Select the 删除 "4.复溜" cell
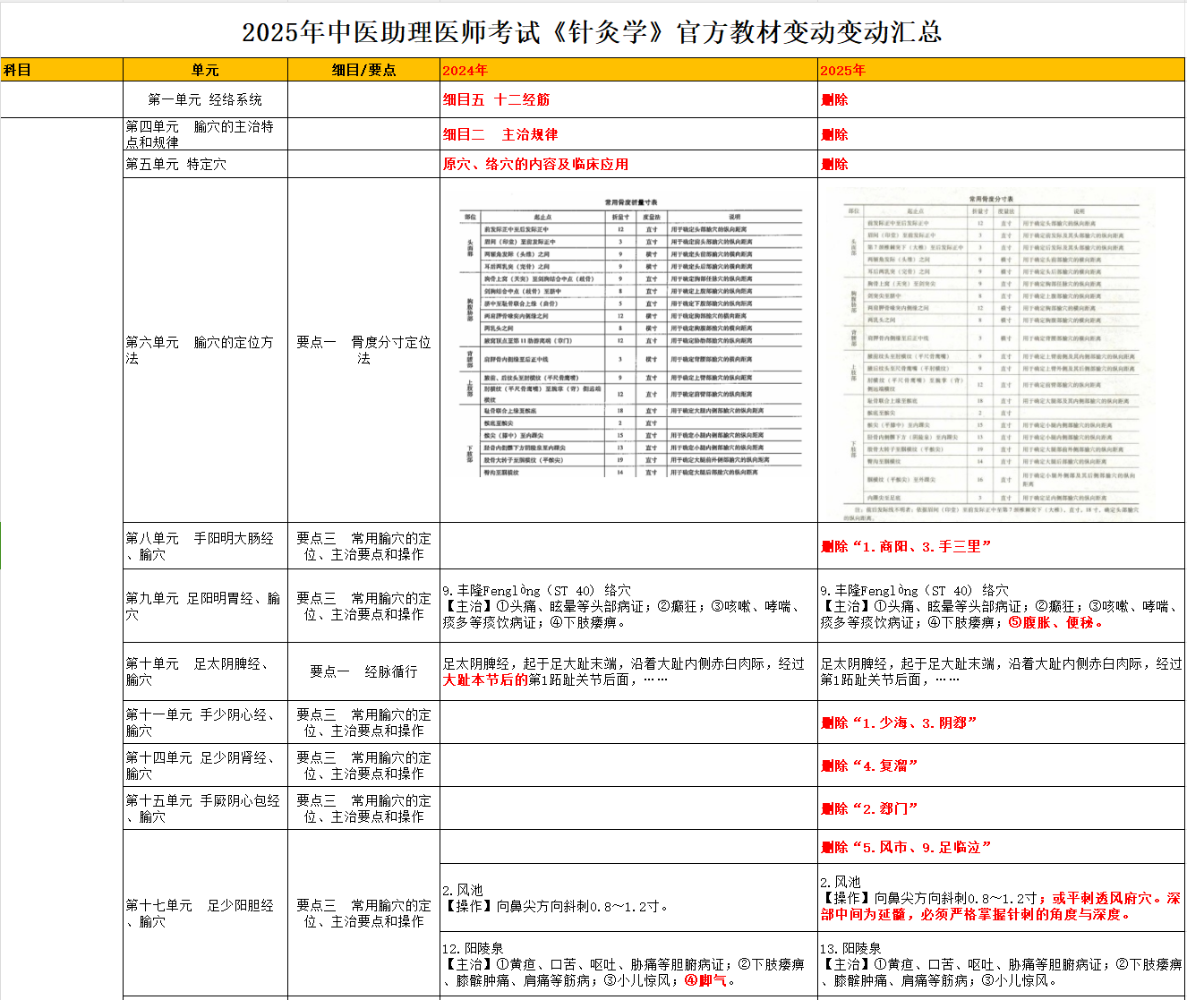1187x1000 pixels. [1001, 766]
